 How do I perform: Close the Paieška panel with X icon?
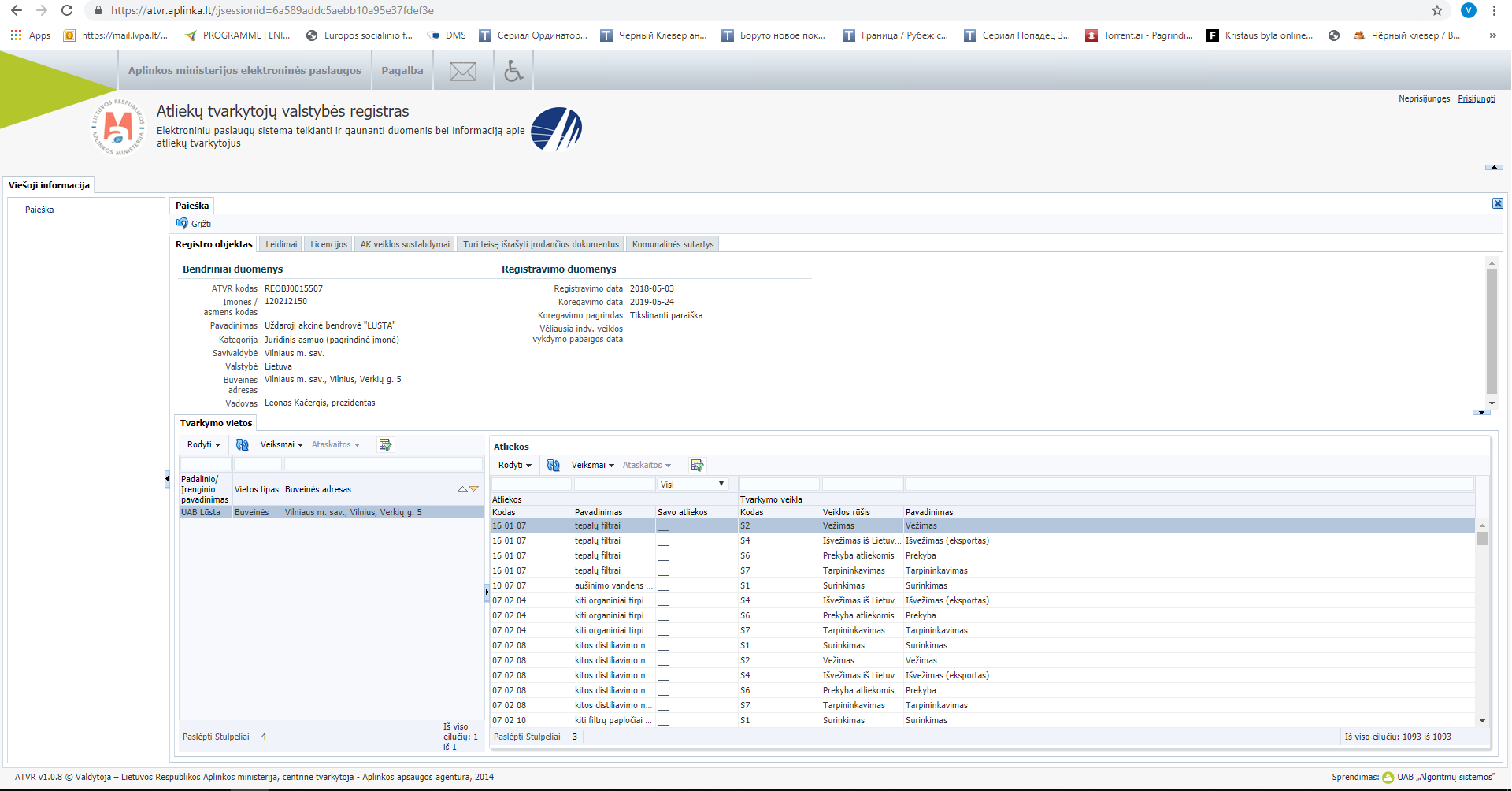tap(1497, 204)
